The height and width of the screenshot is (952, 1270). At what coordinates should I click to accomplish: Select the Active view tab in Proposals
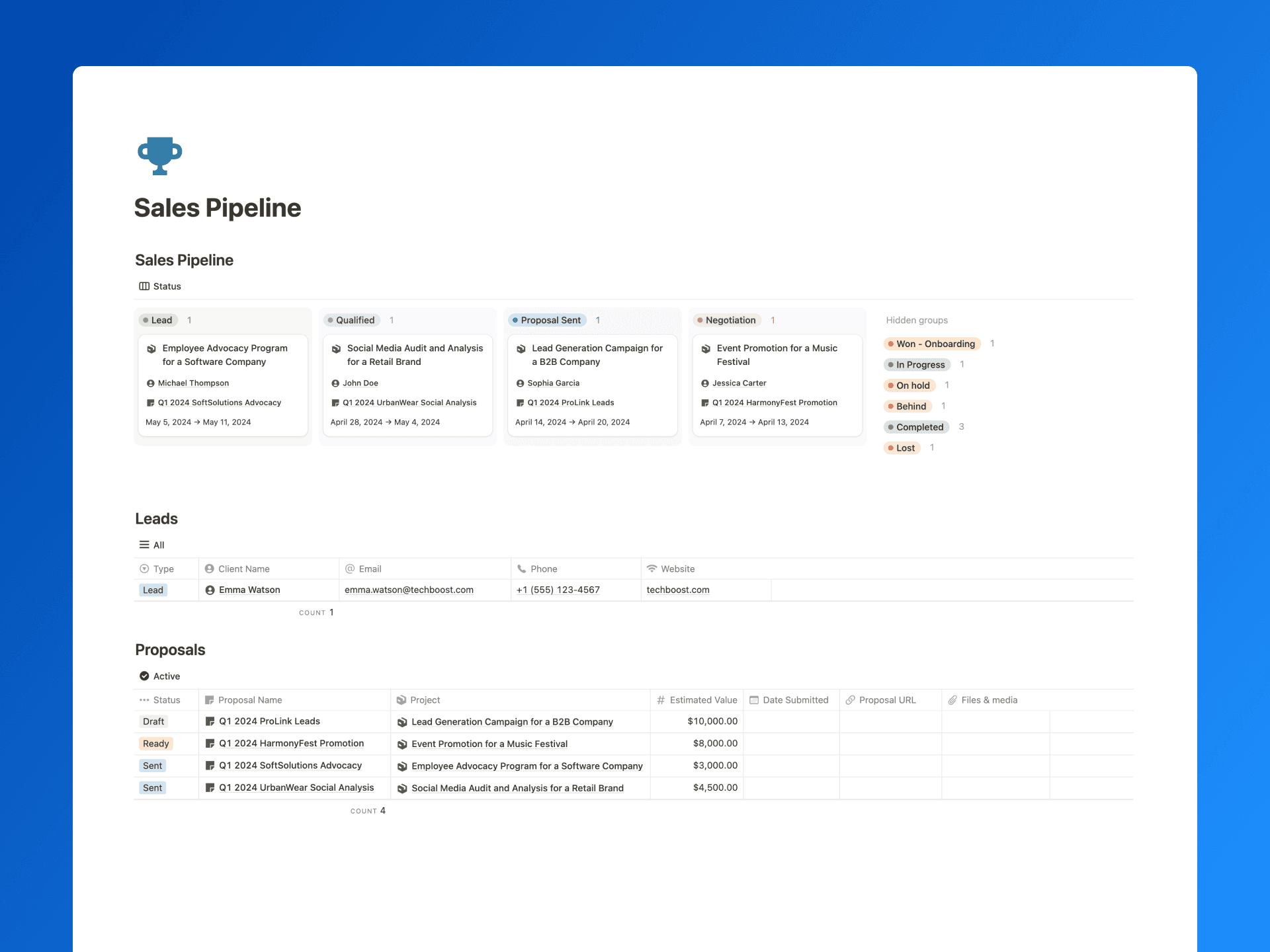coord(160,676)
